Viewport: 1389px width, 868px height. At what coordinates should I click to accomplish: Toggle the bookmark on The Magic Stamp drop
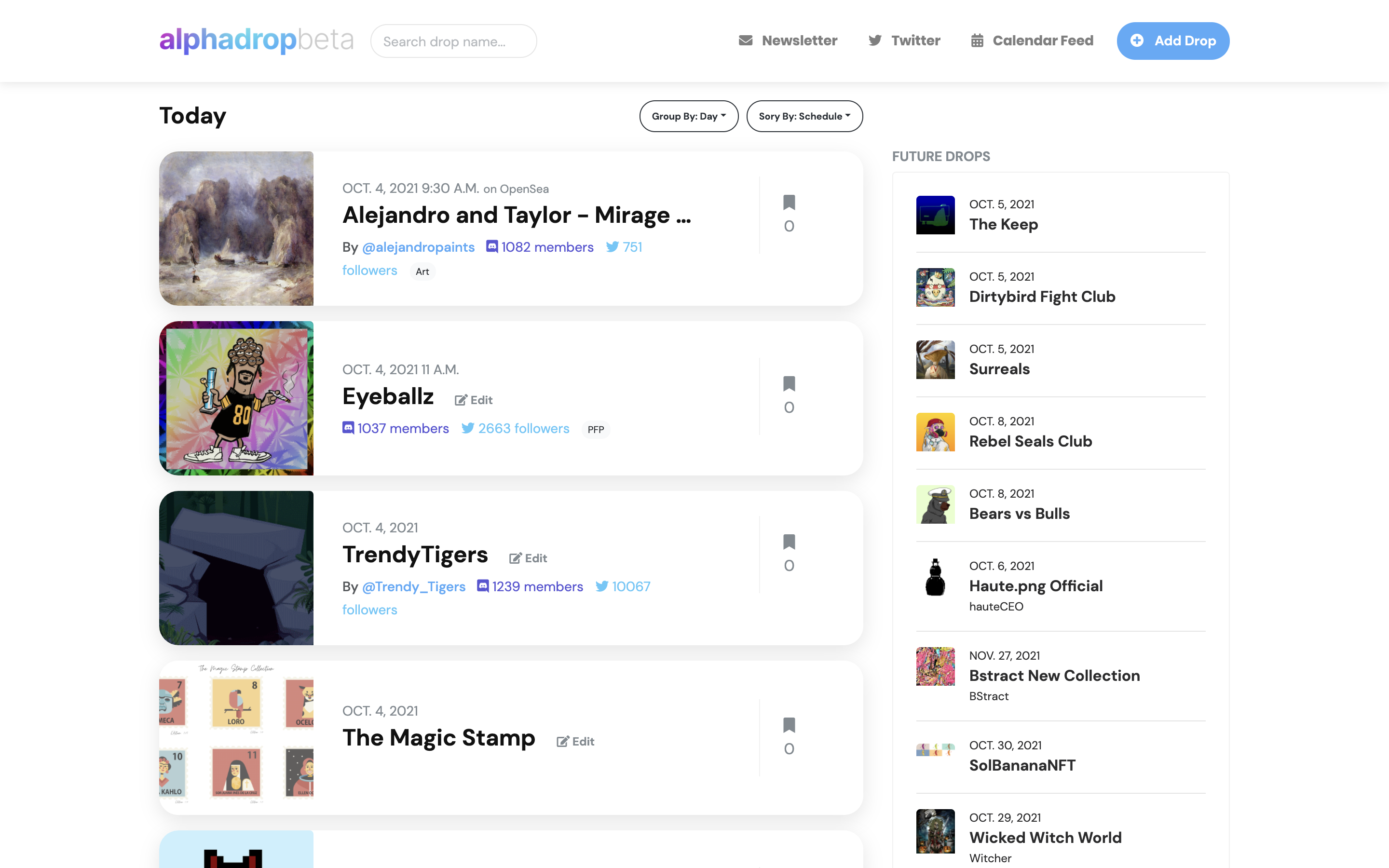pos(789,724)
